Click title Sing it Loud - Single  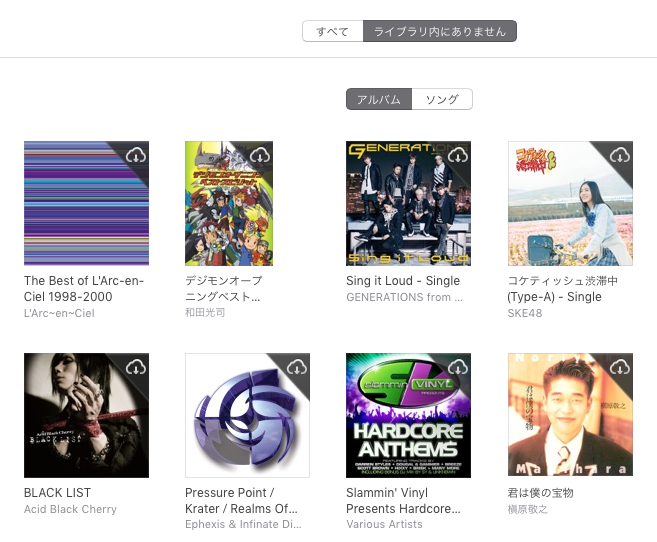[x=403, y=281]
